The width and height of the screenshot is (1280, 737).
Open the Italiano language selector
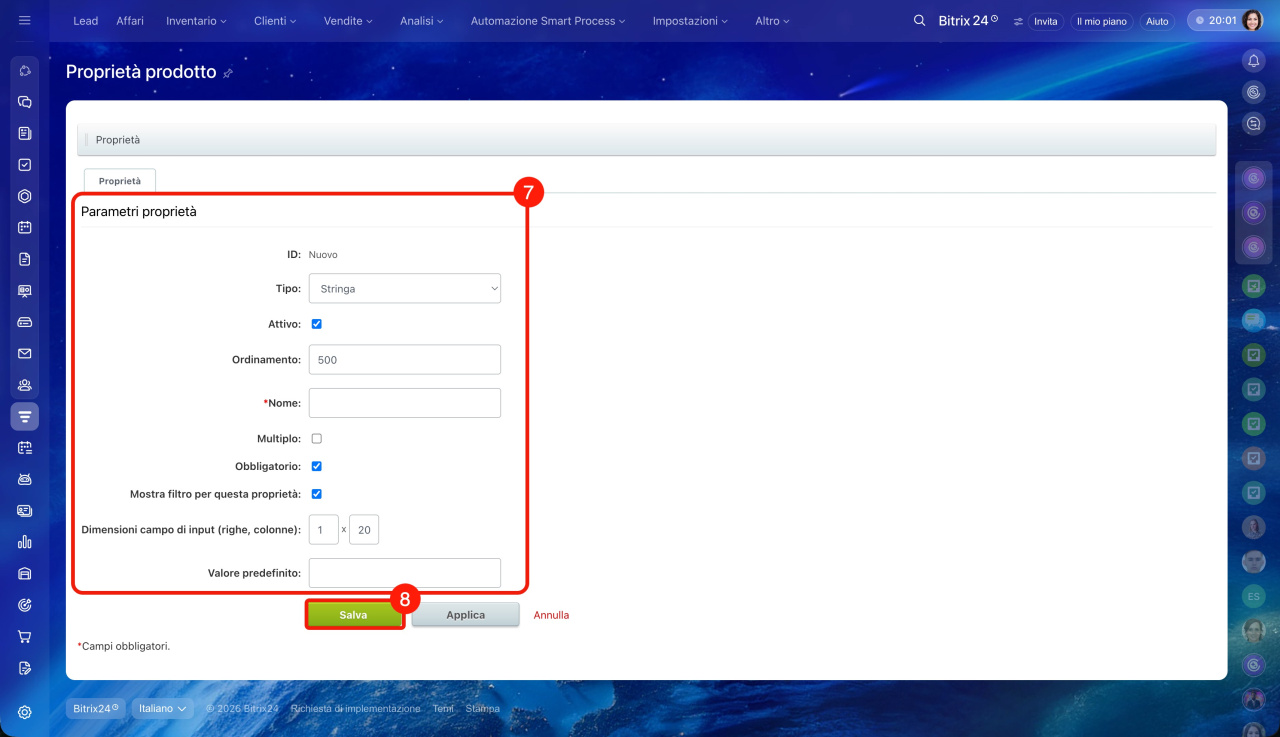pyautogui.click(x=161, y=708)
